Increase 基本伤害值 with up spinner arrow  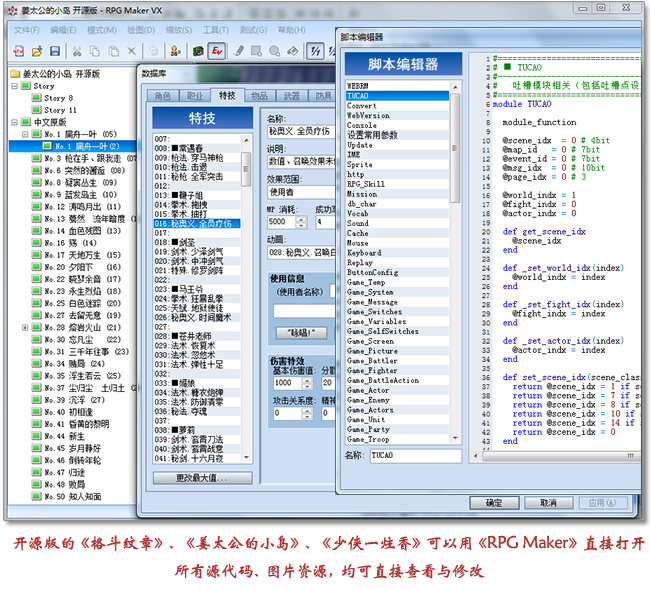(x=307, y=380)
